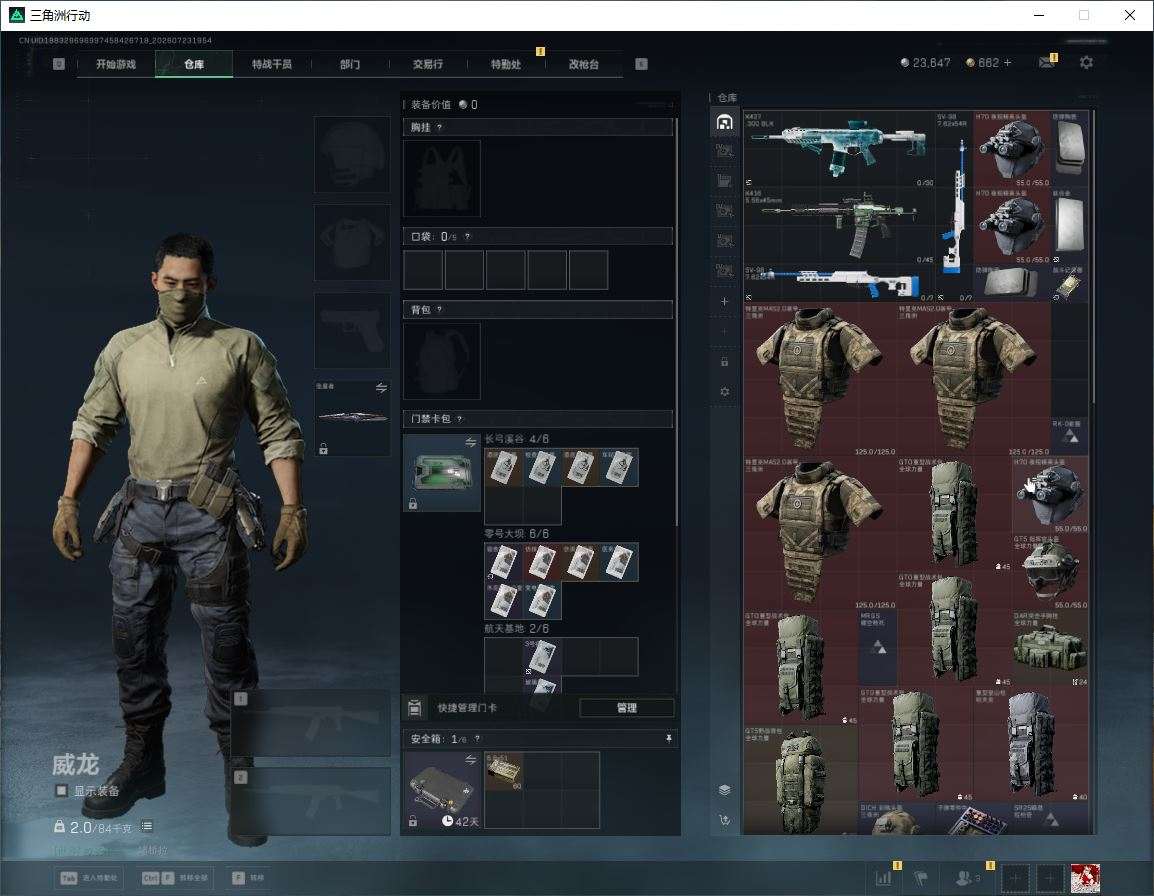Click the loadout panel vertical scrollbar

[x=676, y=322]
